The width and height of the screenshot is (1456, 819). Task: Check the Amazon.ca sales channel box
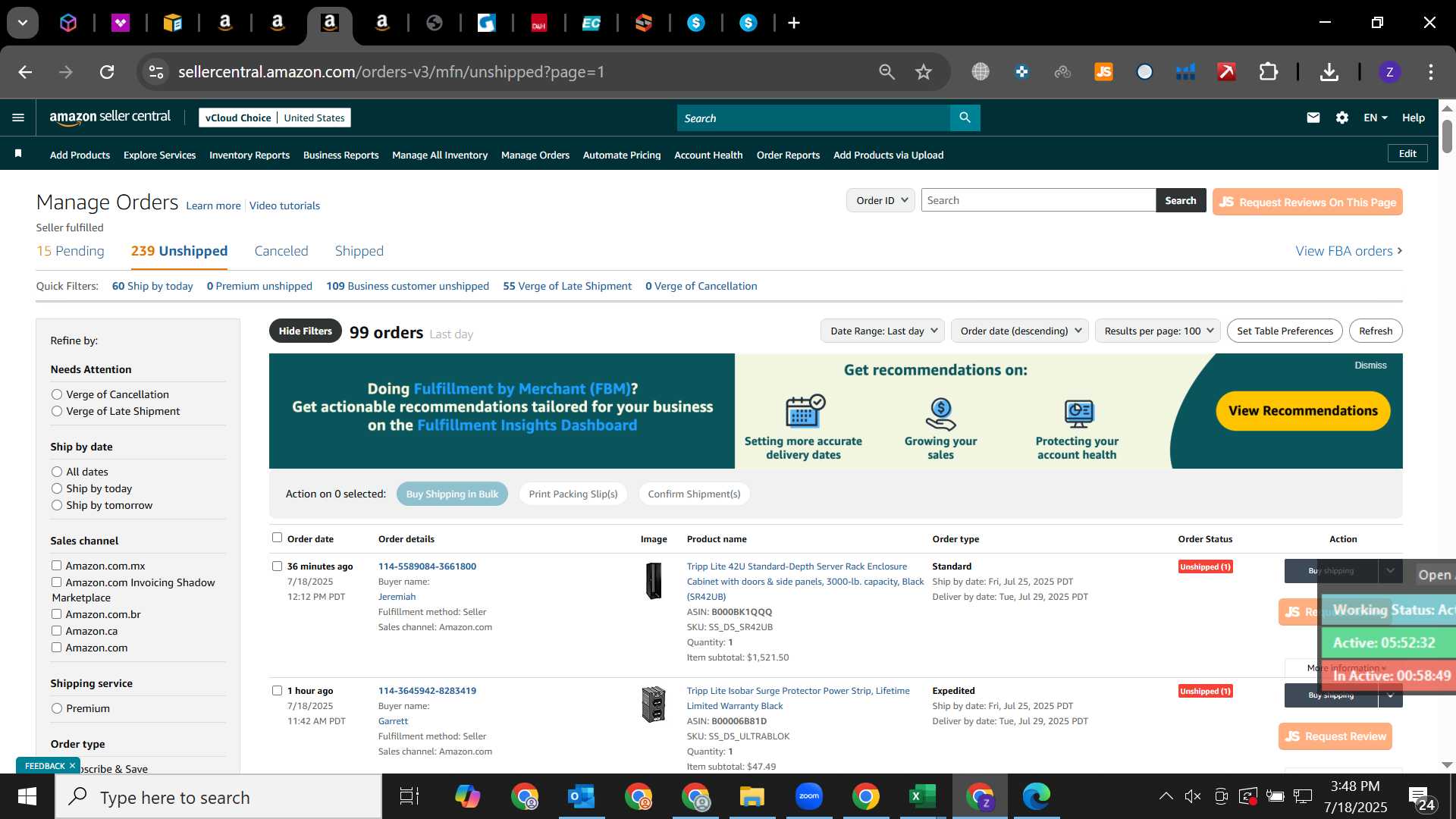[56, 630]
